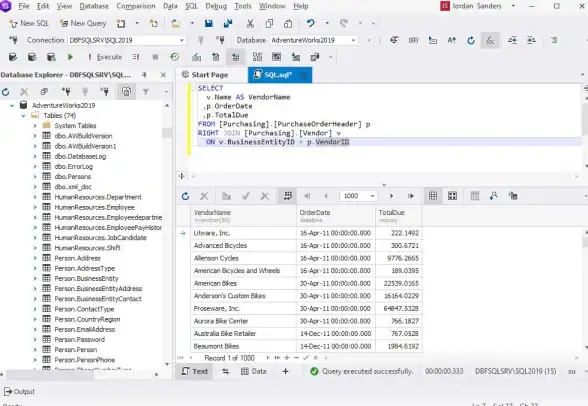Viewport: 588px width, 406px height.
Task: Click the Copy icon in toolbar
Action: coord(269,23)
